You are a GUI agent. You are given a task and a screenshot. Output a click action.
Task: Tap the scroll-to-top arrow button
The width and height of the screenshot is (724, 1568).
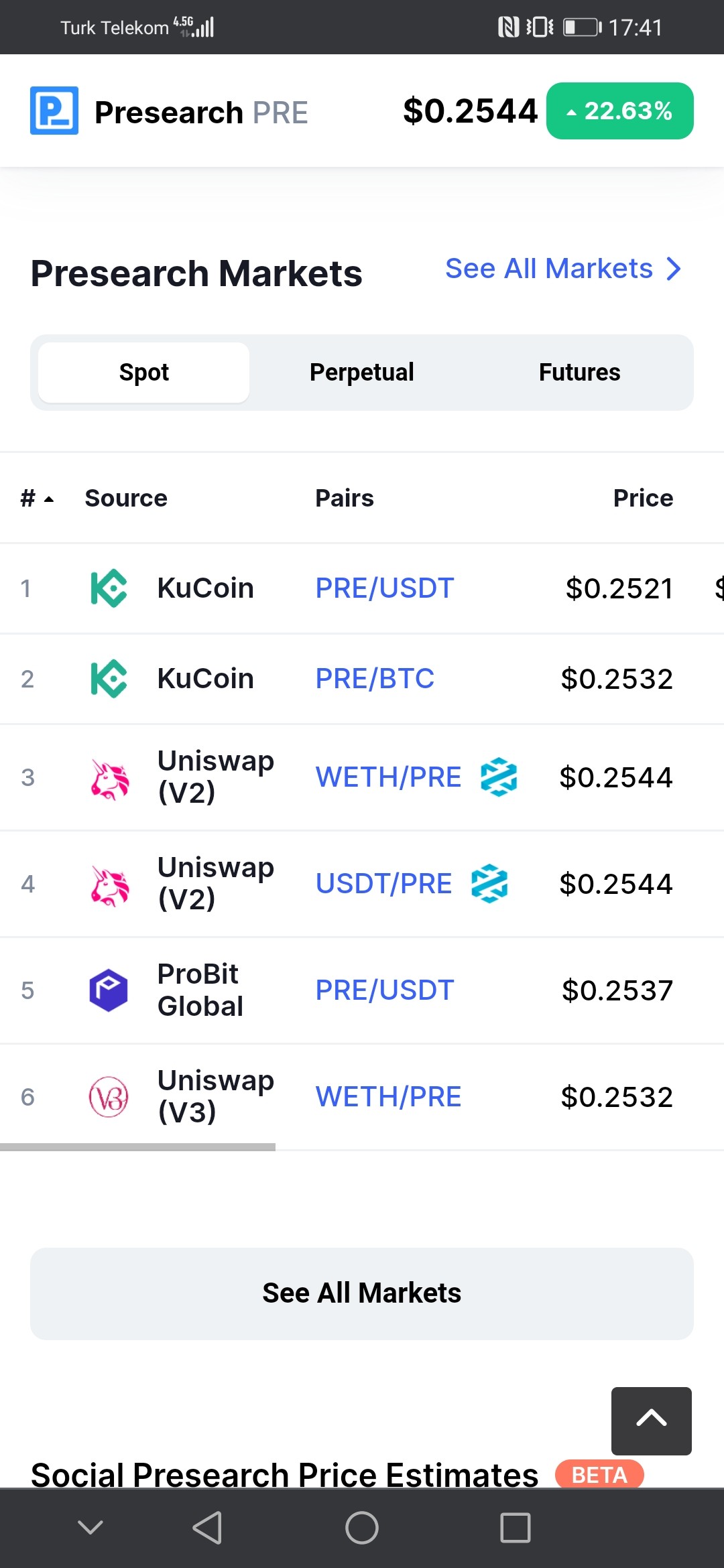coord(652,1421)
